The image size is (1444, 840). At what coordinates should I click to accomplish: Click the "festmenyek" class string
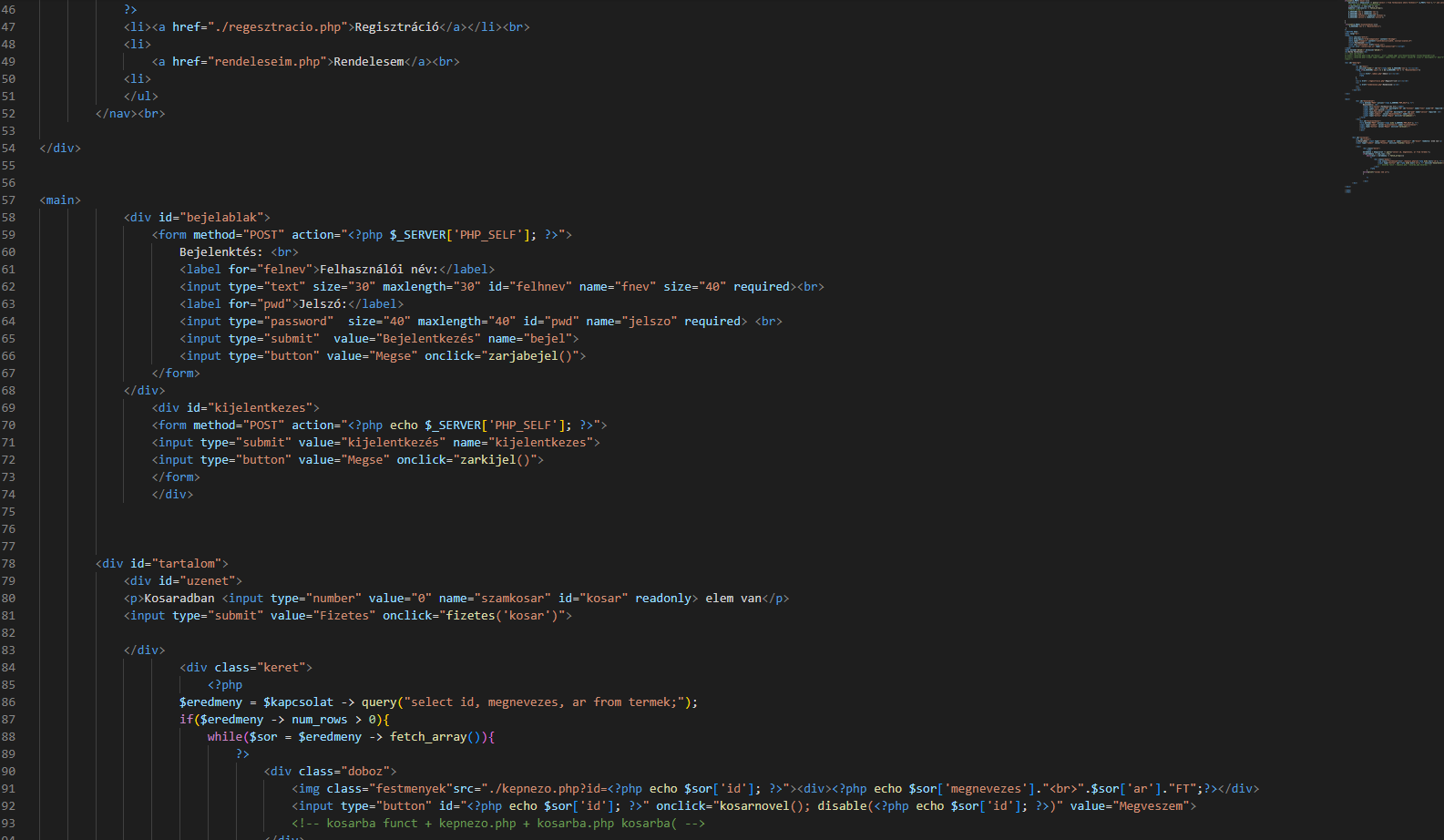click(411, 789)
